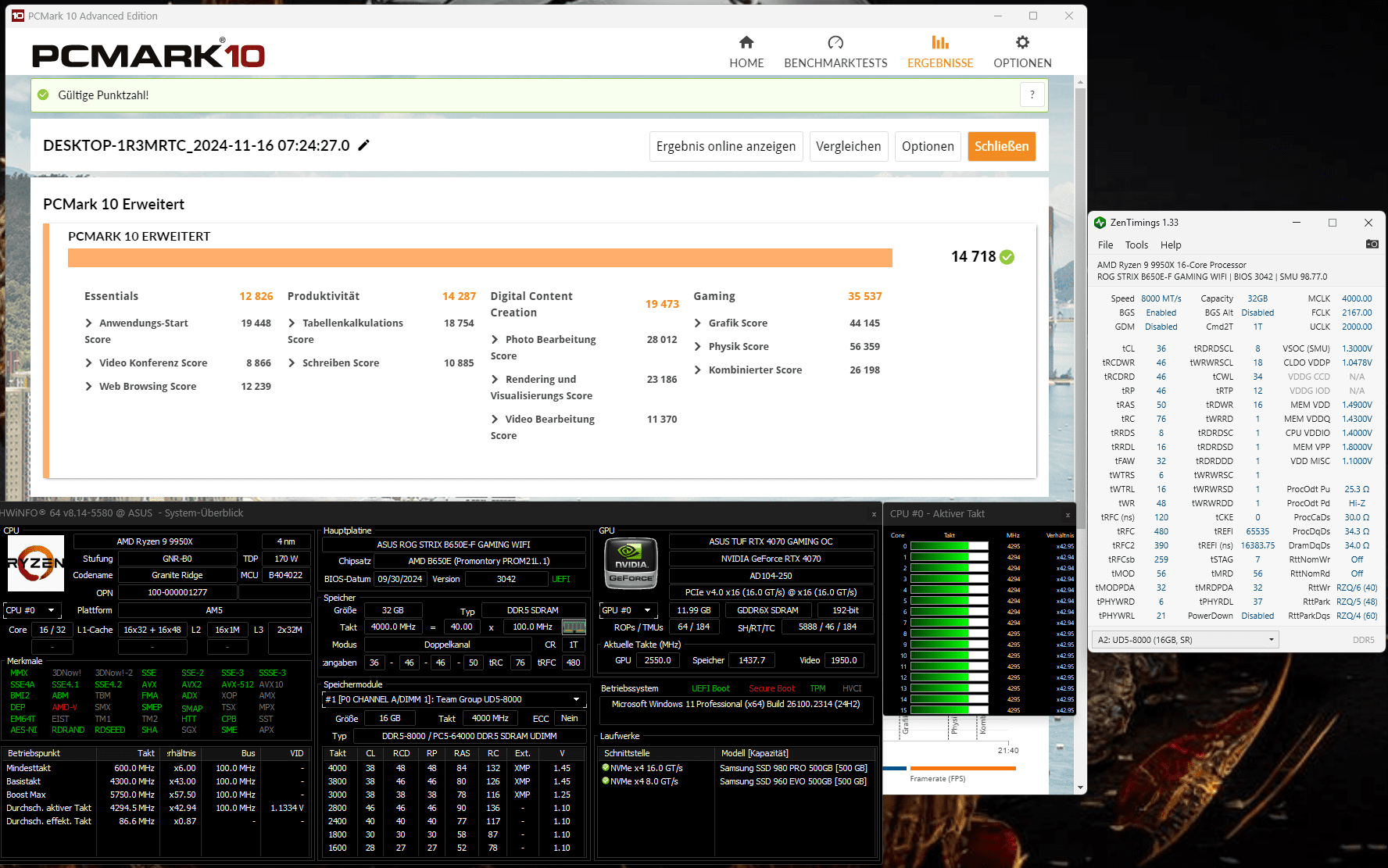
Task: Click the BENCHMARKTESTS gauge icon
Action: pyautogui.click(x=835, y=42)
